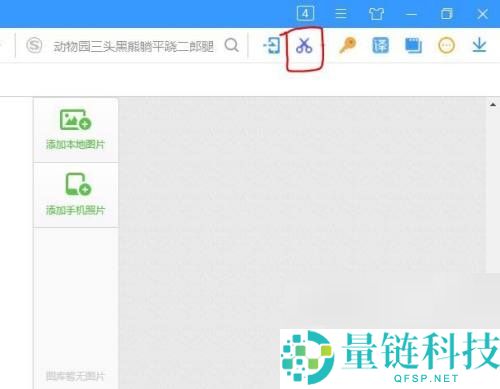This screenshot has width=500, height=389.
Task: Open the hamburger main menu
Action: point(341,14)
